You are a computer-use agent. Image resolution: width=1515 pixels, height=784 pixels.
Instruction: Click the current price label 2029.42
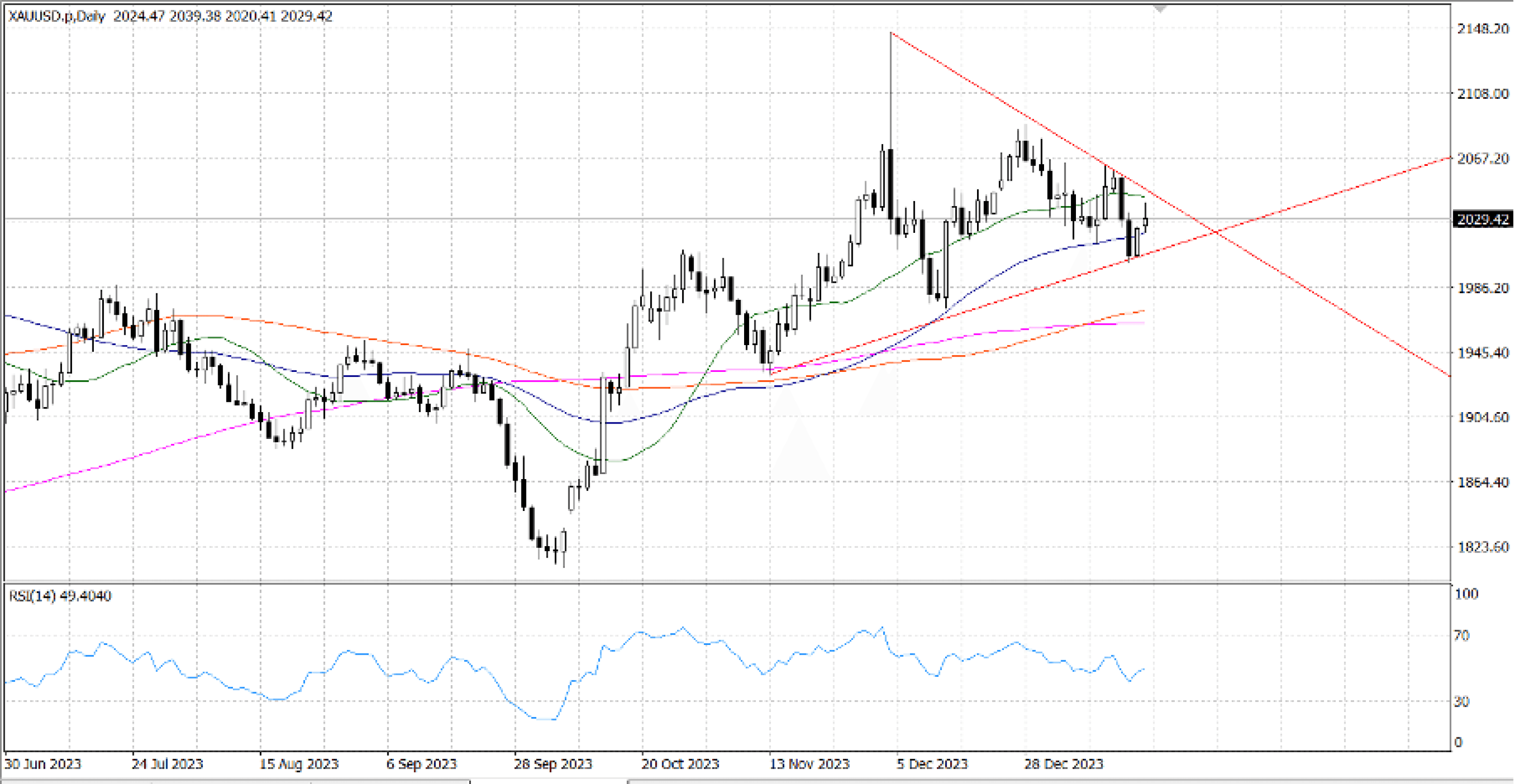tap(1483, 220)
